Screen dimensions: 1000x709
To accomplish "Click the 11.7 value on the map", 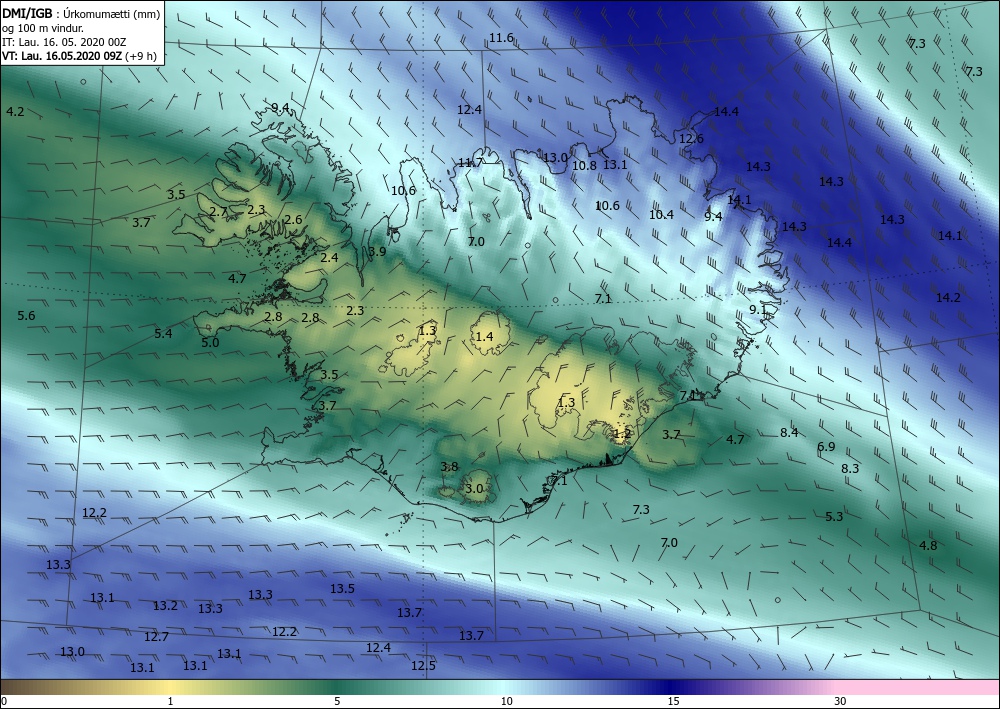I will point(470,163).
